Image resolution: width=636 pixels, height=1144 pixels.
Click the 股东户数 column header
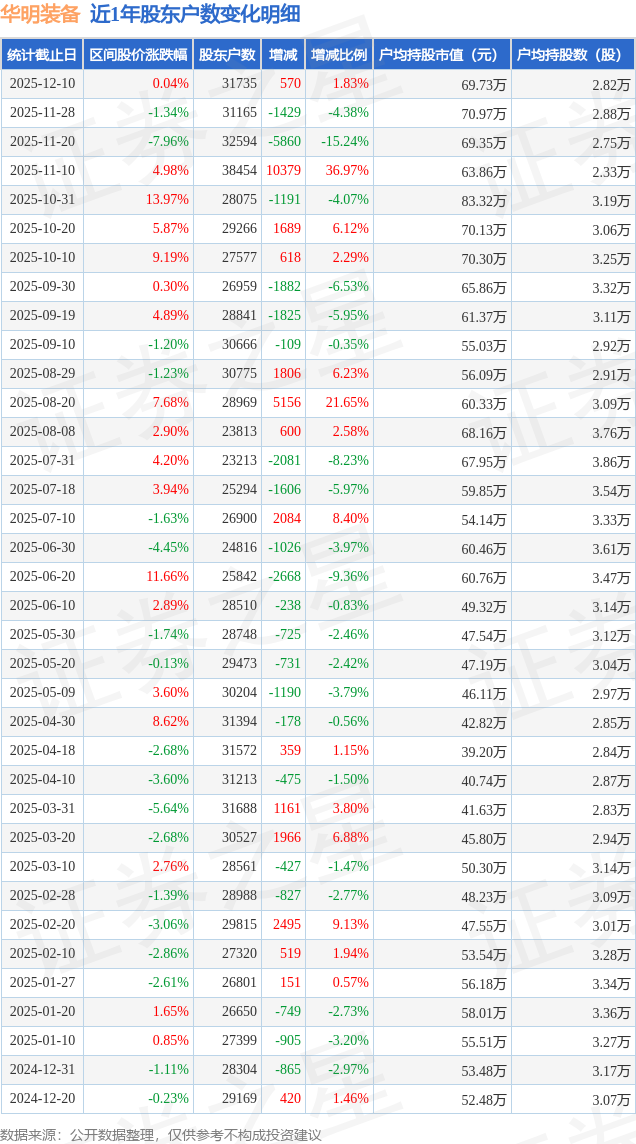pyautogui.click(x=226, y=55)
